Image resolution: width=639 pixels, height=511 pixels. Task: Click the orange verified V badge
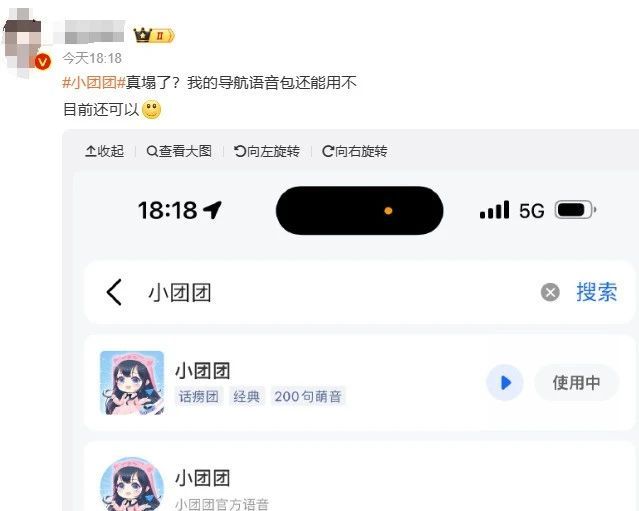[42, 62]
